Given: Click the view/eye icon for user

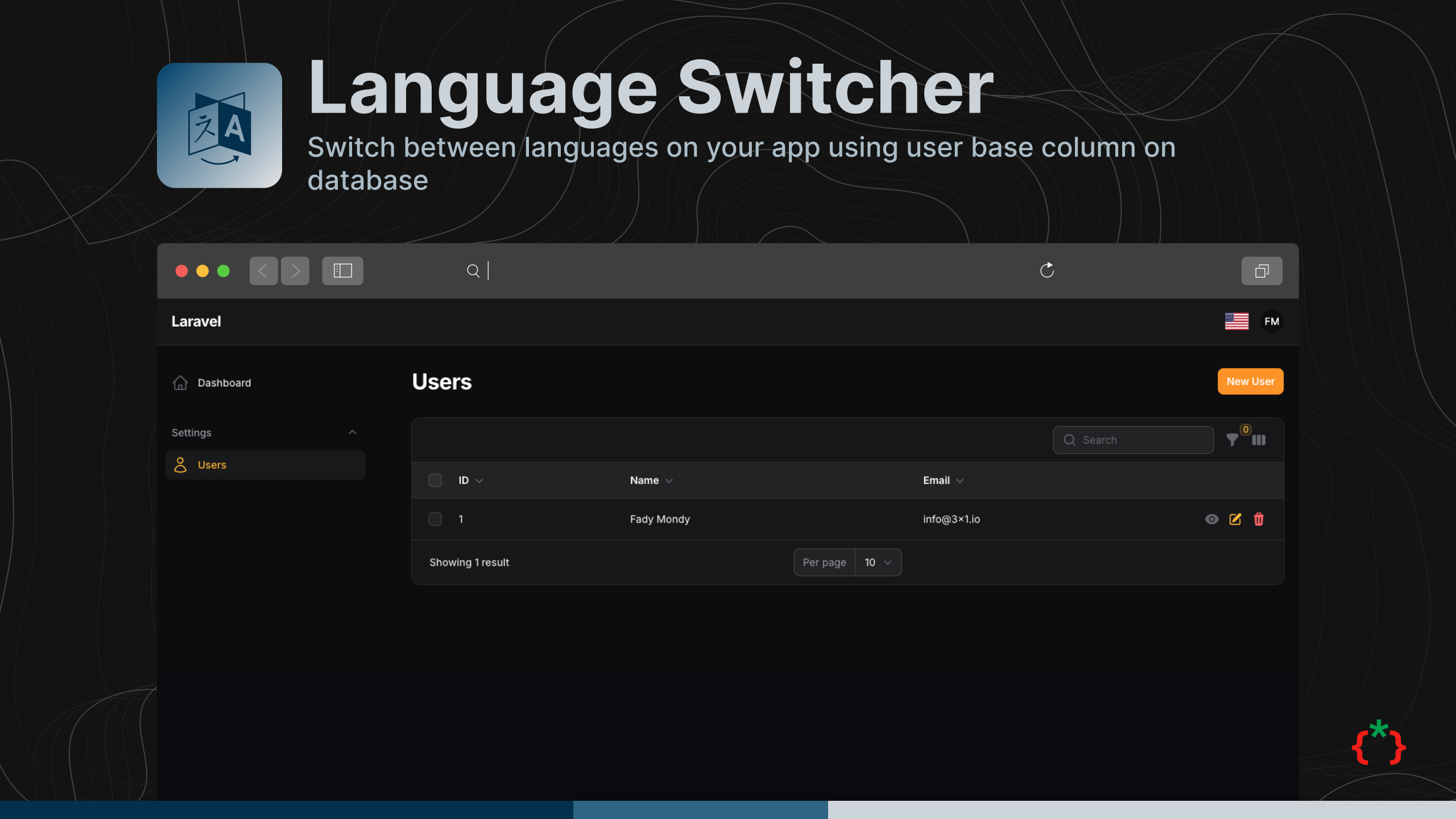Looking at the screenshot, I should pos(1211,519).
